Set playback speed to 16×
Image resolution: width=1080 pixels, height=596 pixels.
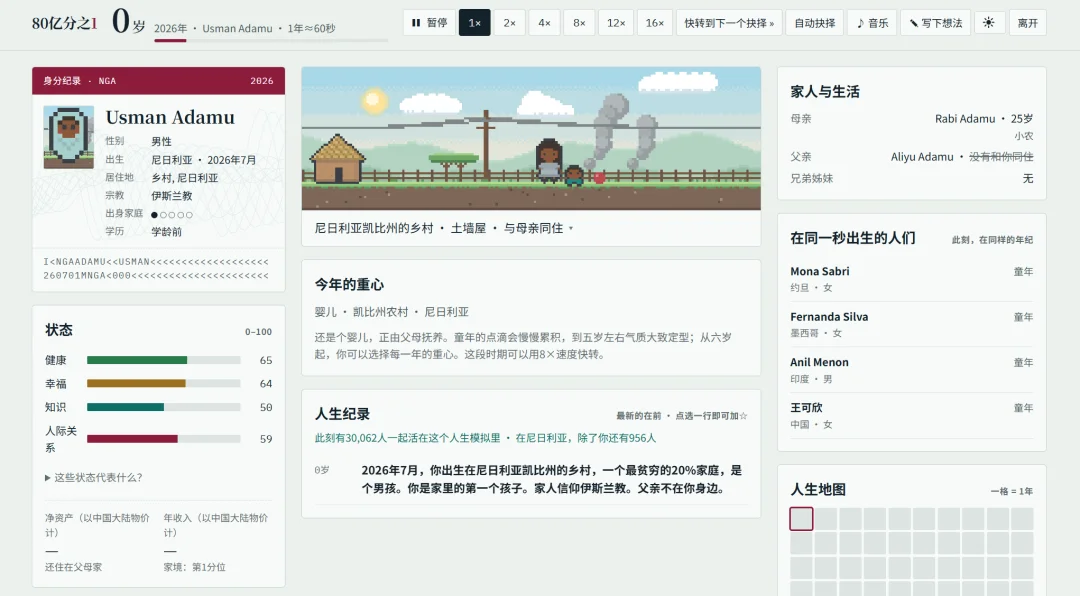pyautogui.click(x=654, y=23)
